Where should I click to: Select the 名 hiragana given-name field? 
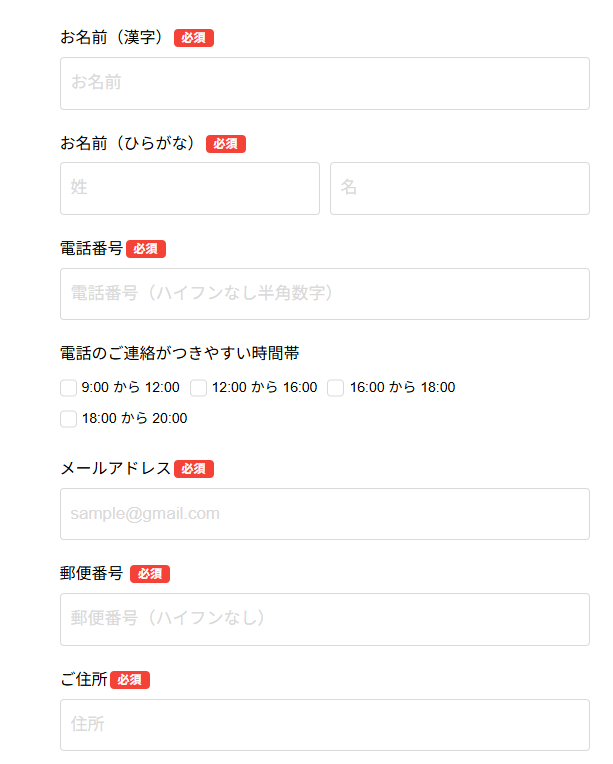click(x=459, y=188)
